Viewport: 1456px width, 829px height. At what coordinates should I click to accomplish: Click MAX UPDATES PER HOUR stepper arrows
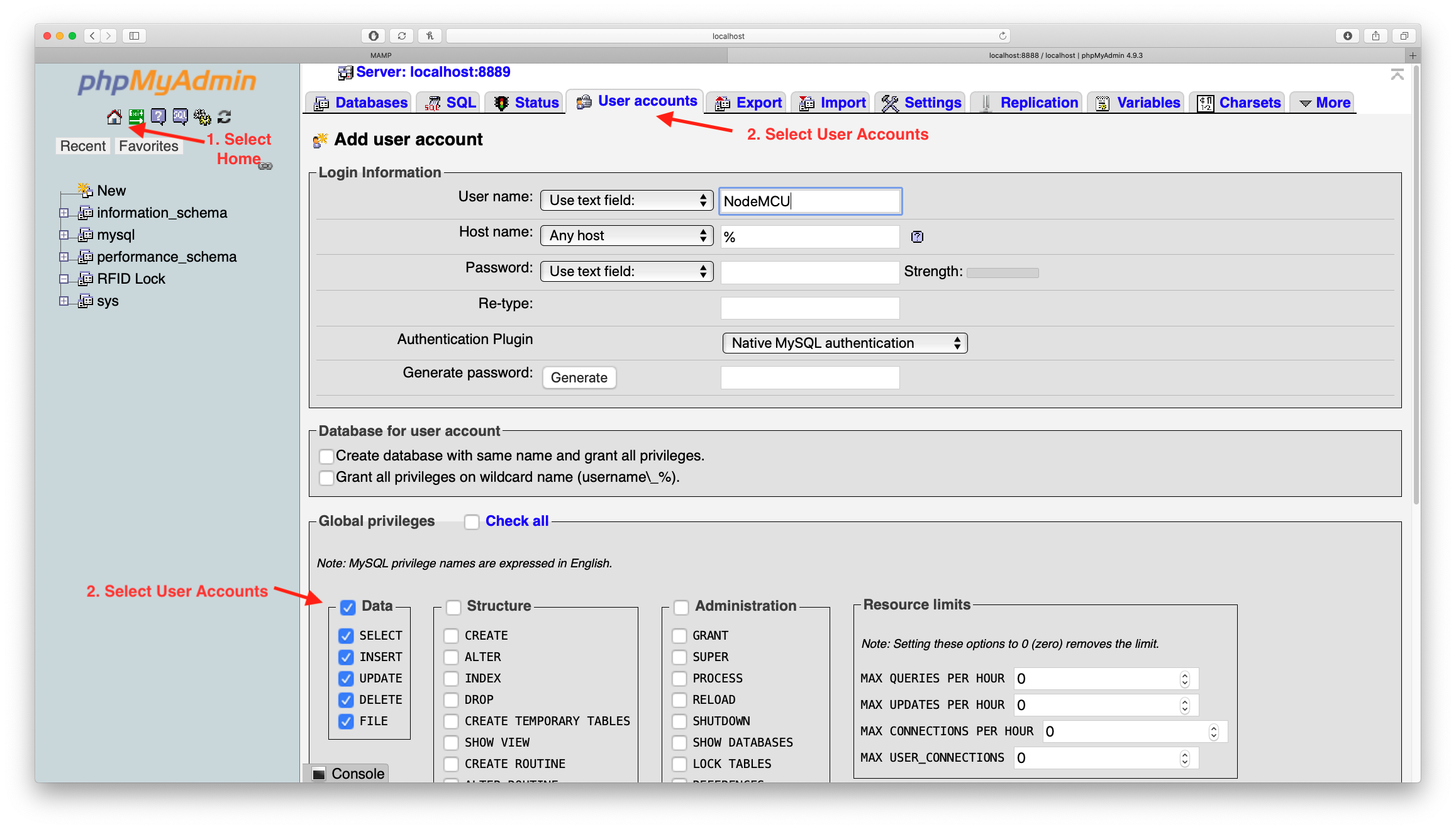[x=1185, y=706]
